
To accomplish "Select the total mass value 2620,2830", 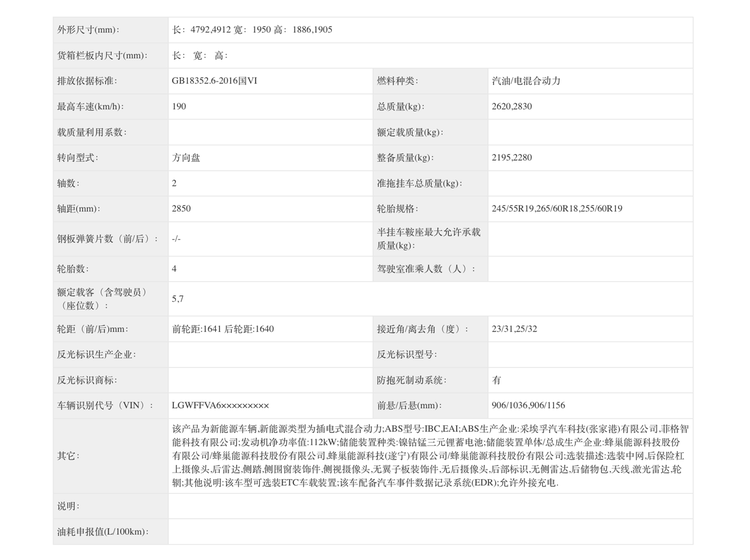I will [512, 106].
